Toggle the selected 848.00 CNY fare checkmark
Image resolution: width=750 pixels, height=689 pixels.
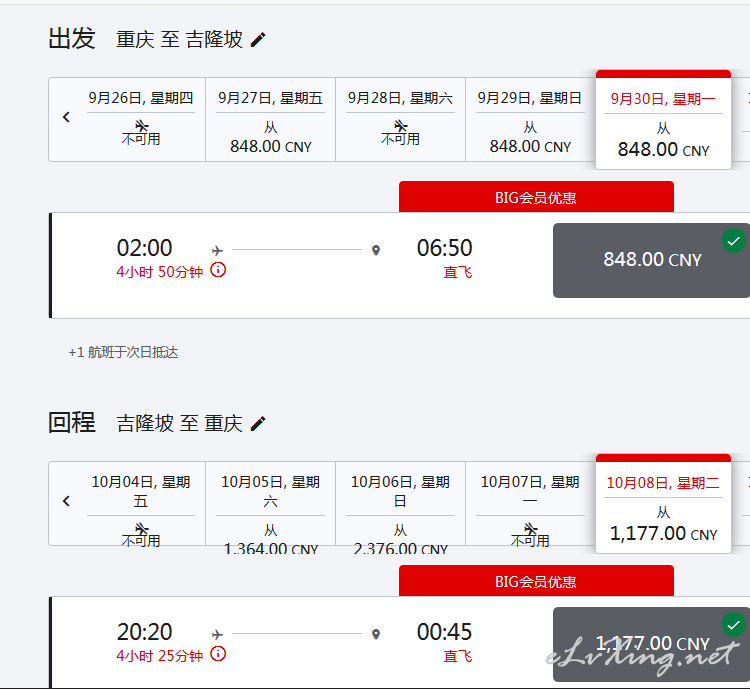coord(734,241)
